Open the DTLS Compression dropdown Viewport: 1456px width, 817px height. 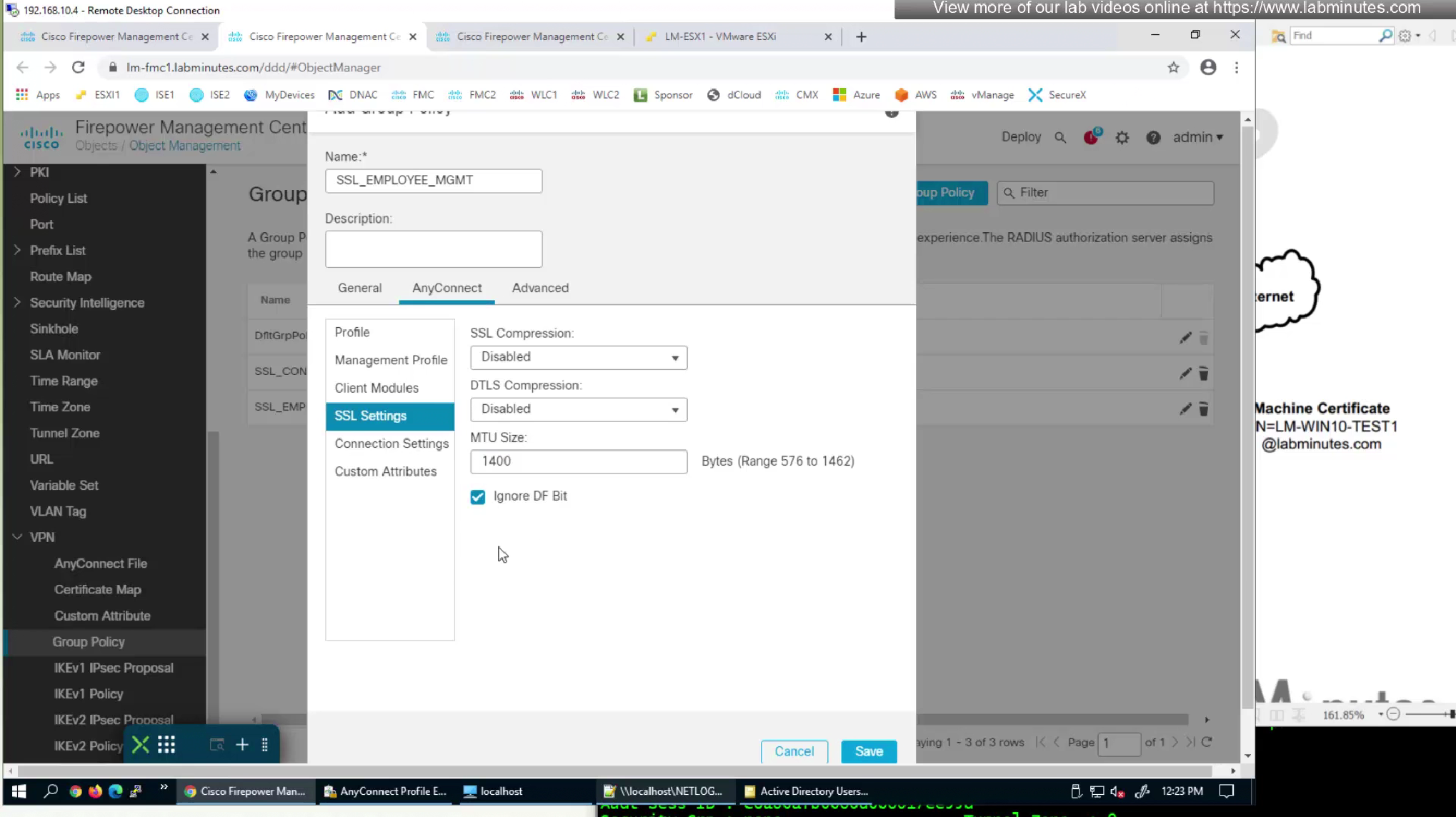click(x=579, y=409)
